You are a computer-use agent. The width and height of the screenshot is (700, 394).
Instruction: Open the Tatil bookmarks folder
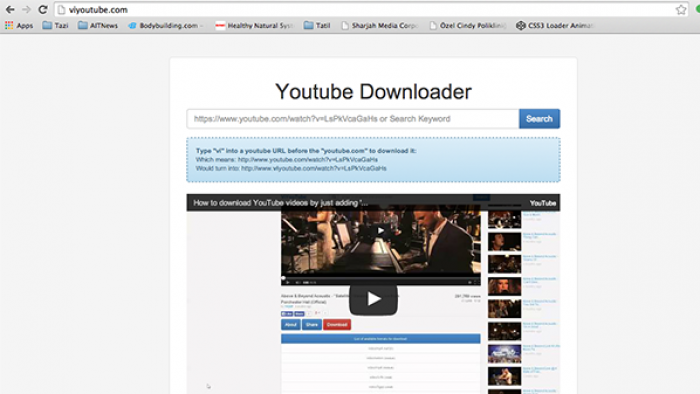[317, 25]
